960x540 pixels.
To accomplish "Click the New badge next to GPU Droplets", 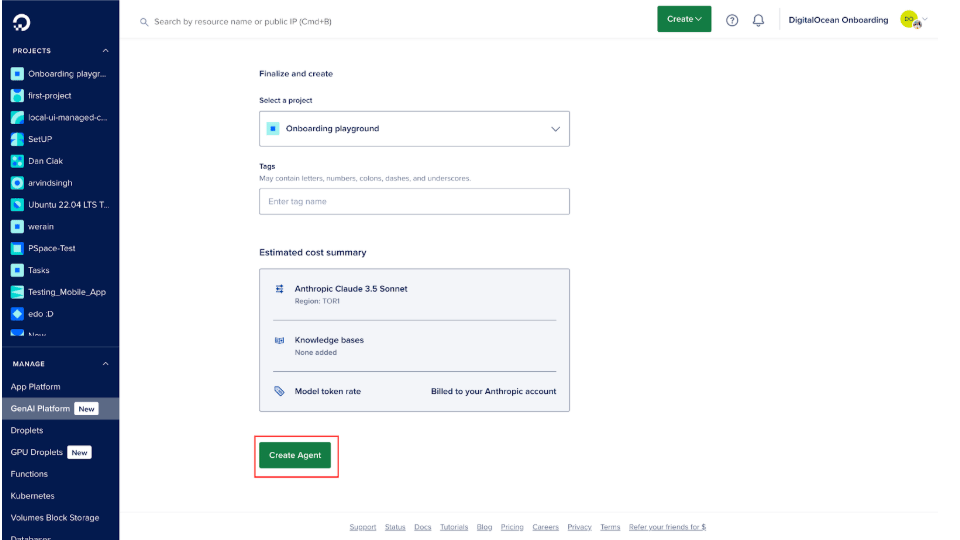I will pos(79,452).
